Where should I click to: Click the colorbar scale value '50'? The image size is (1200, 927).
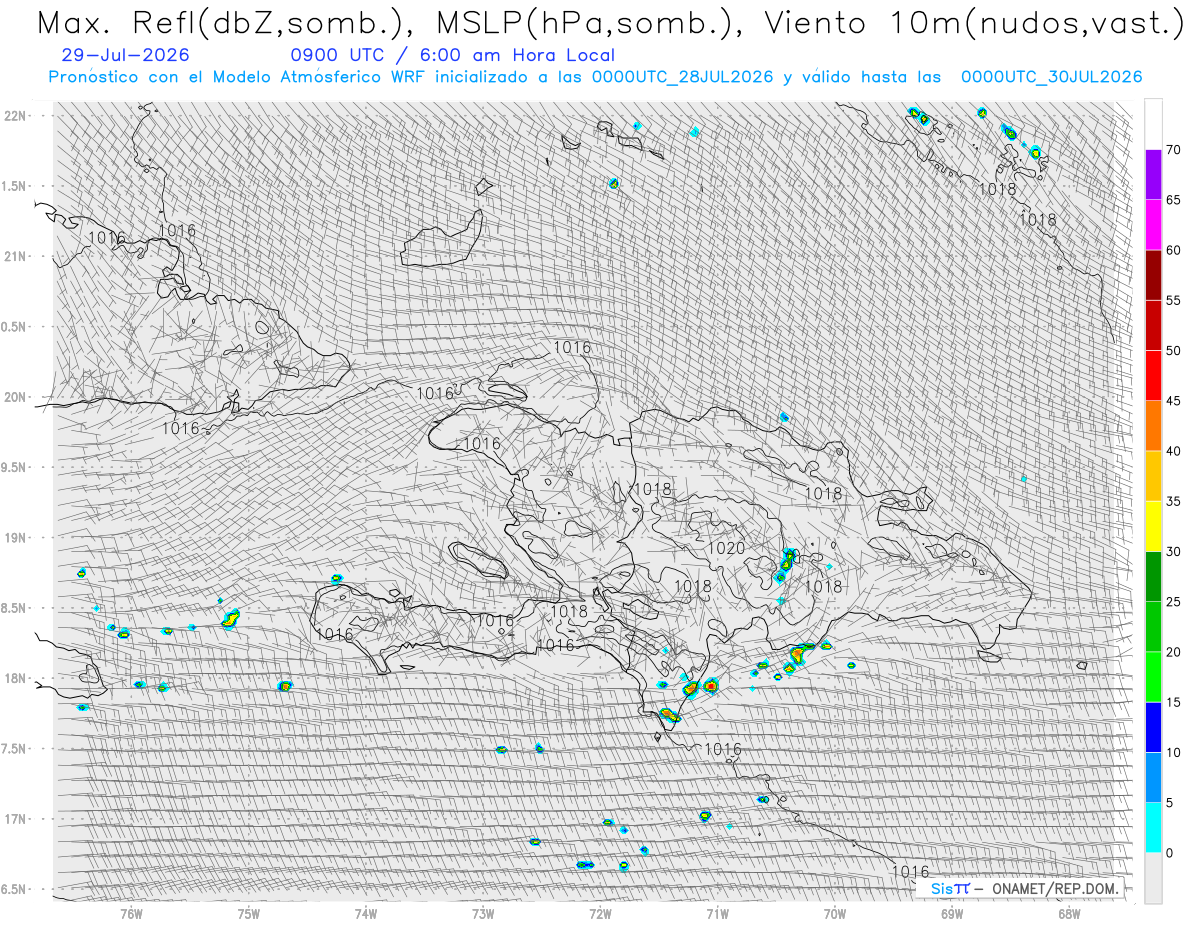(x=1173, y=351)
